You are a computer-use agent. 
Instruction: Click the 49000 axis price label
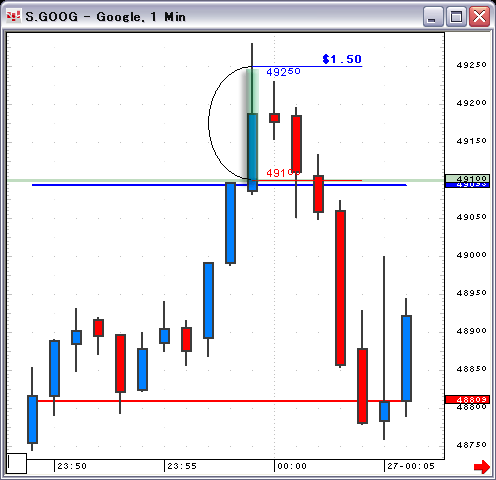click(471, 255)
